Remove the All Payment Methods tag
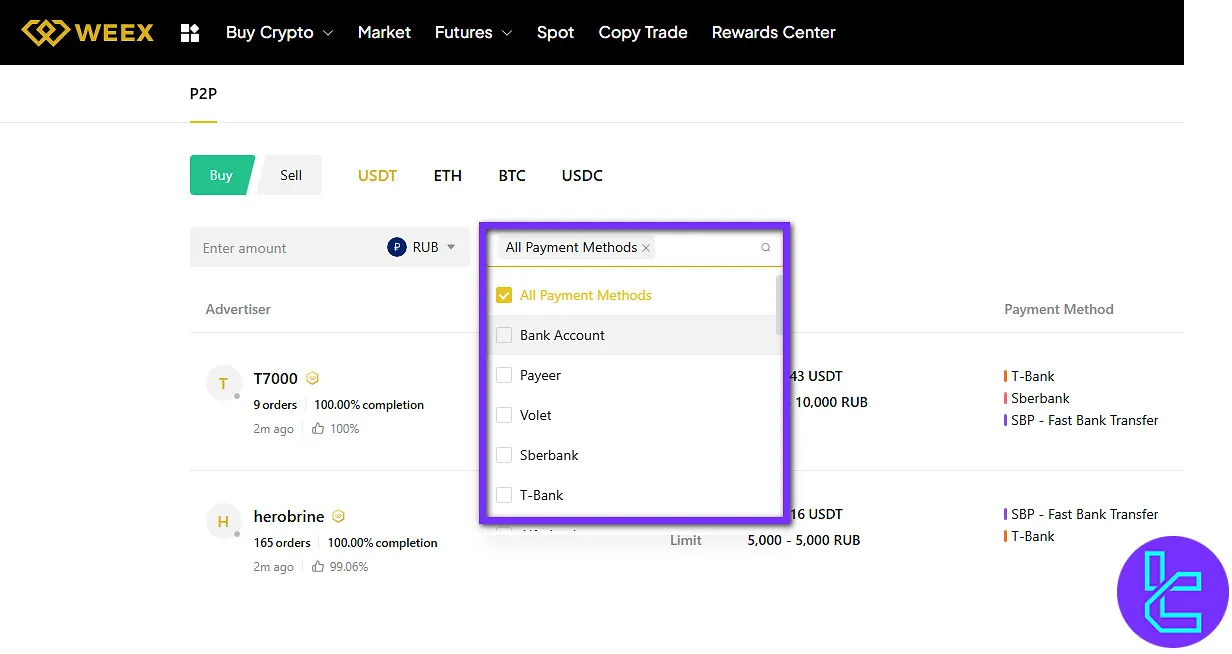This screenshot has width=1232, height=654. tap(646, 247)
